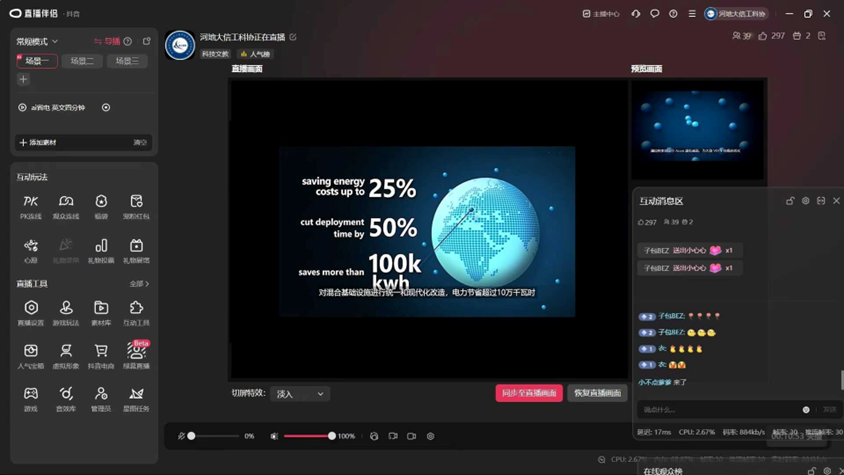Open the 素材库 material library
Viewport: 844px width, 475px height.
pos(101,312)
